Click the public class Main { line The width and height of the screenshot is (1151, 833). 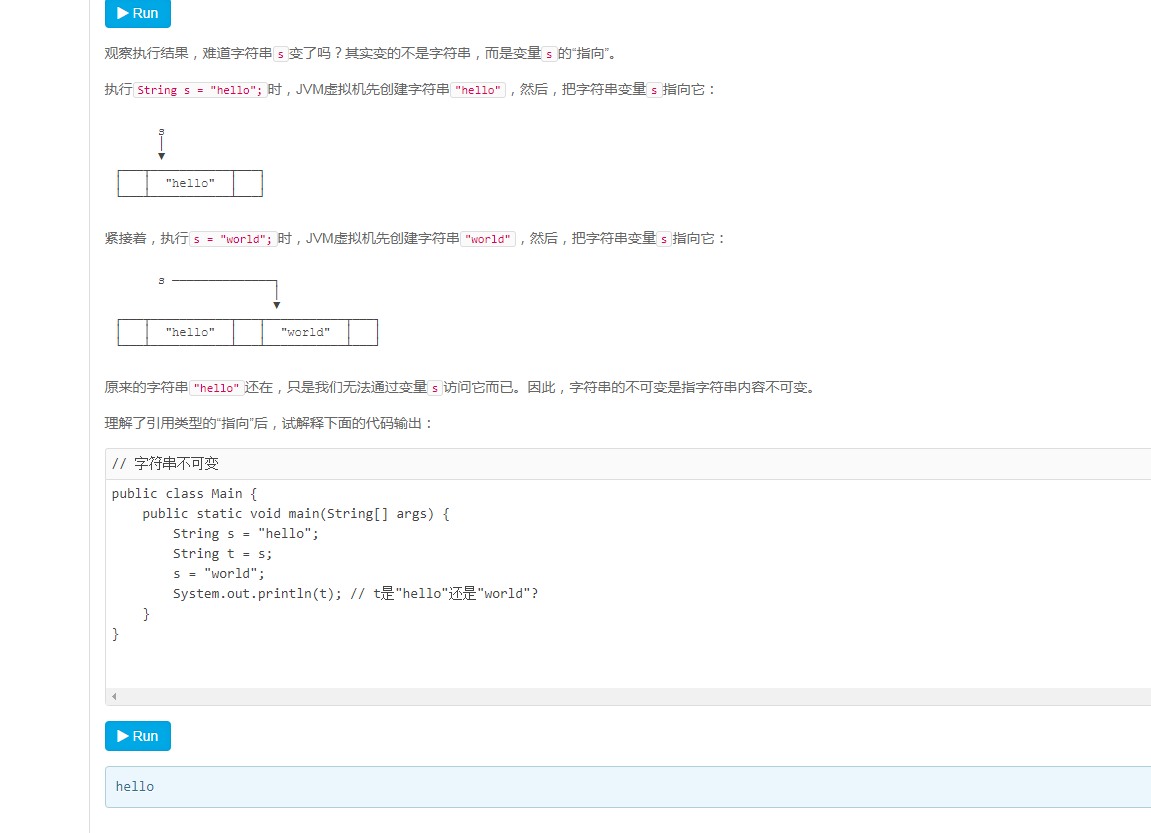pos(184,493)
